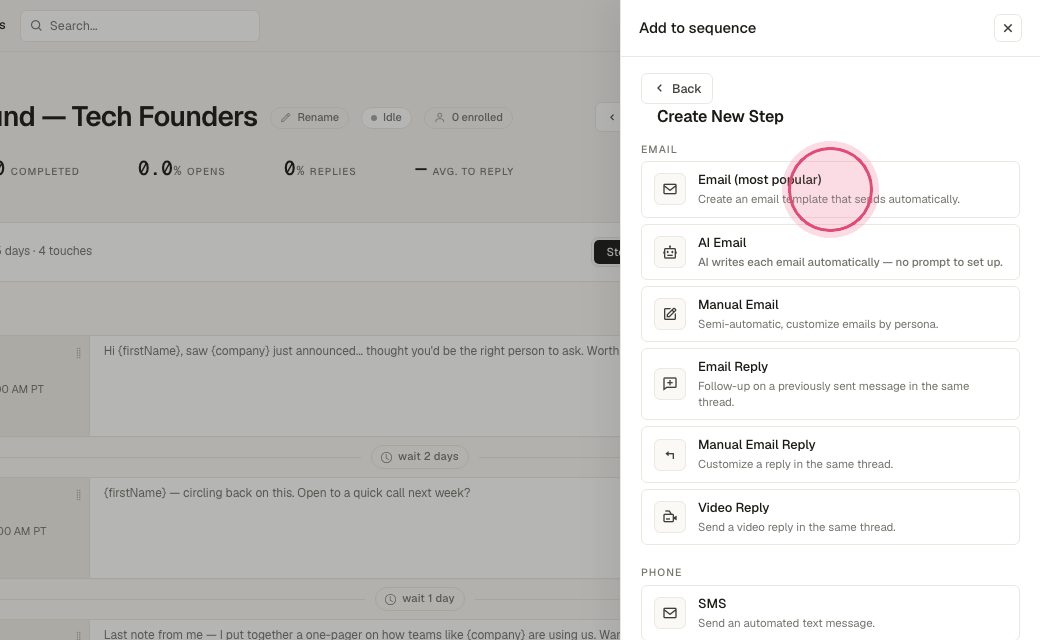The width and height of the screenshot is (1040, 640).
Task: Click the person icon beside 0 enrolled
Action: point(439,117)
